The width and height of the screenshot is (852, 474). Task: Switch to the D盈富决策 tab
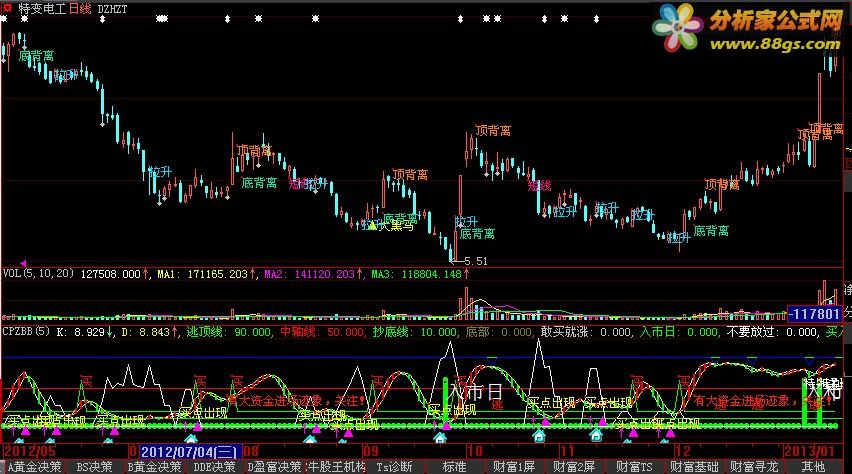pyautogui.click(x=274, y=466)
